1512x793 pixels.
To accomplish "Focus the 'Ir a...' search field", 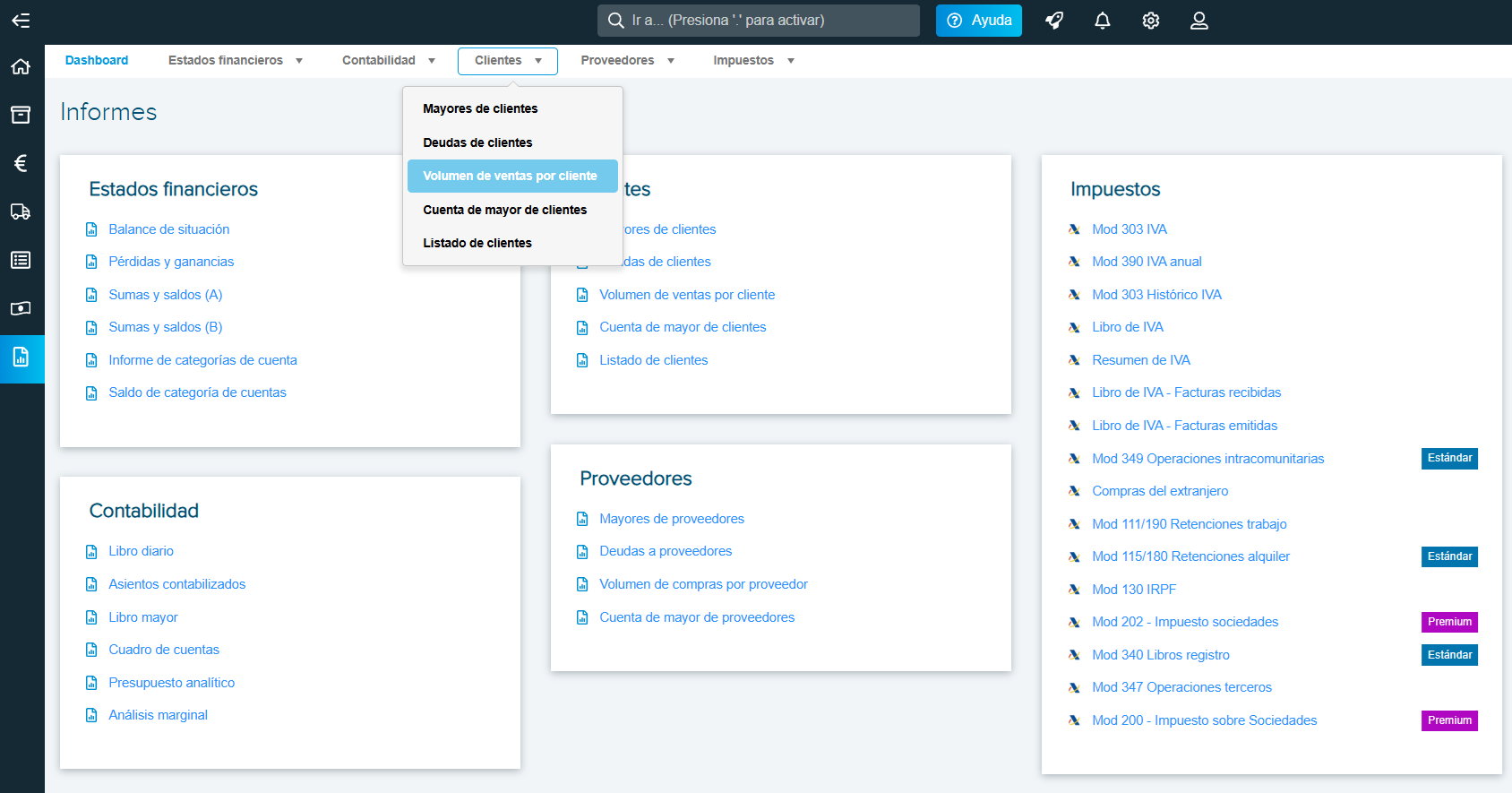I will 759,21.
